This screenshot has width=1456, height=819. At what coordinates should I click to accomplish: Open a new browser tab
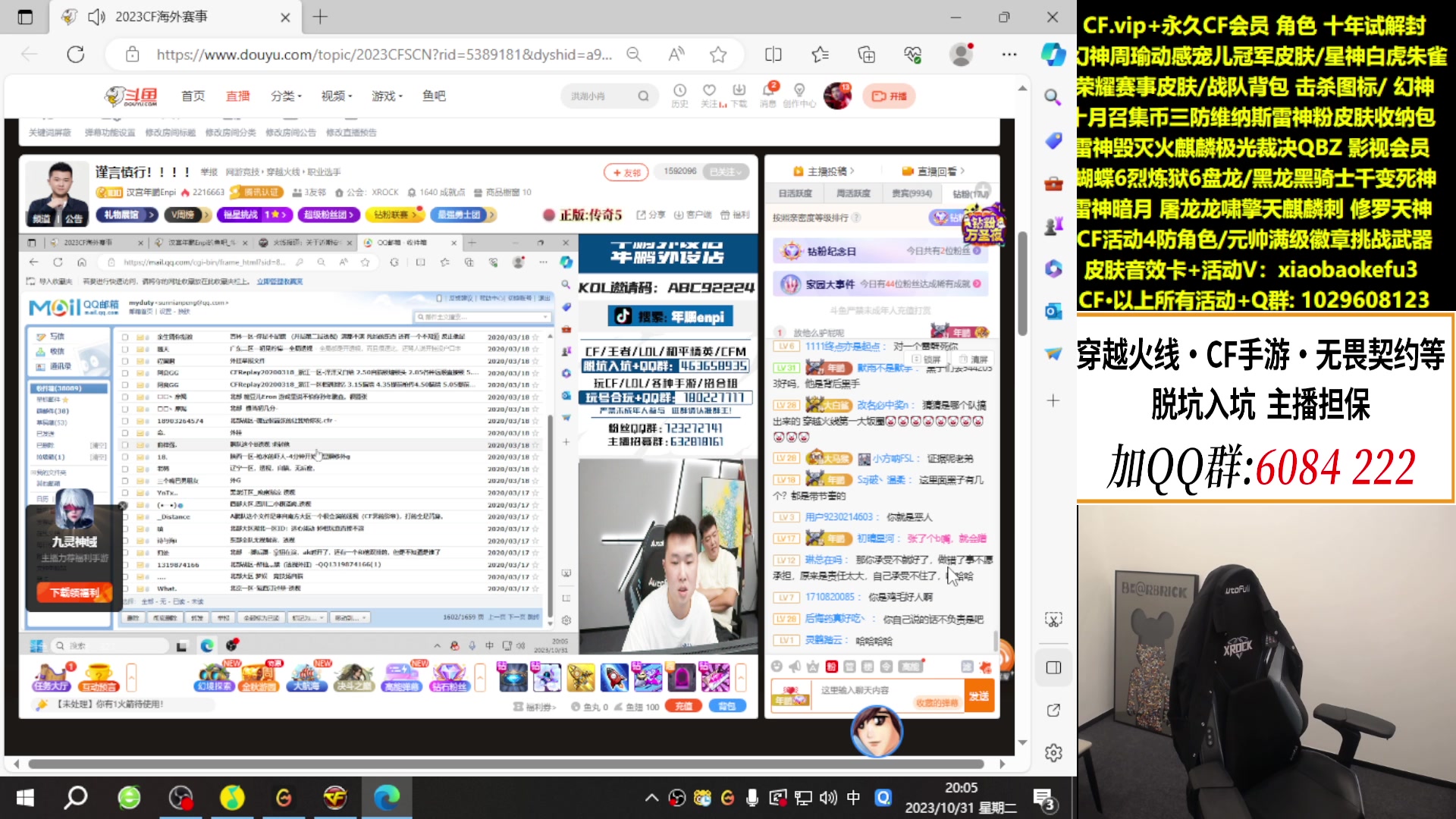point(320,17)
